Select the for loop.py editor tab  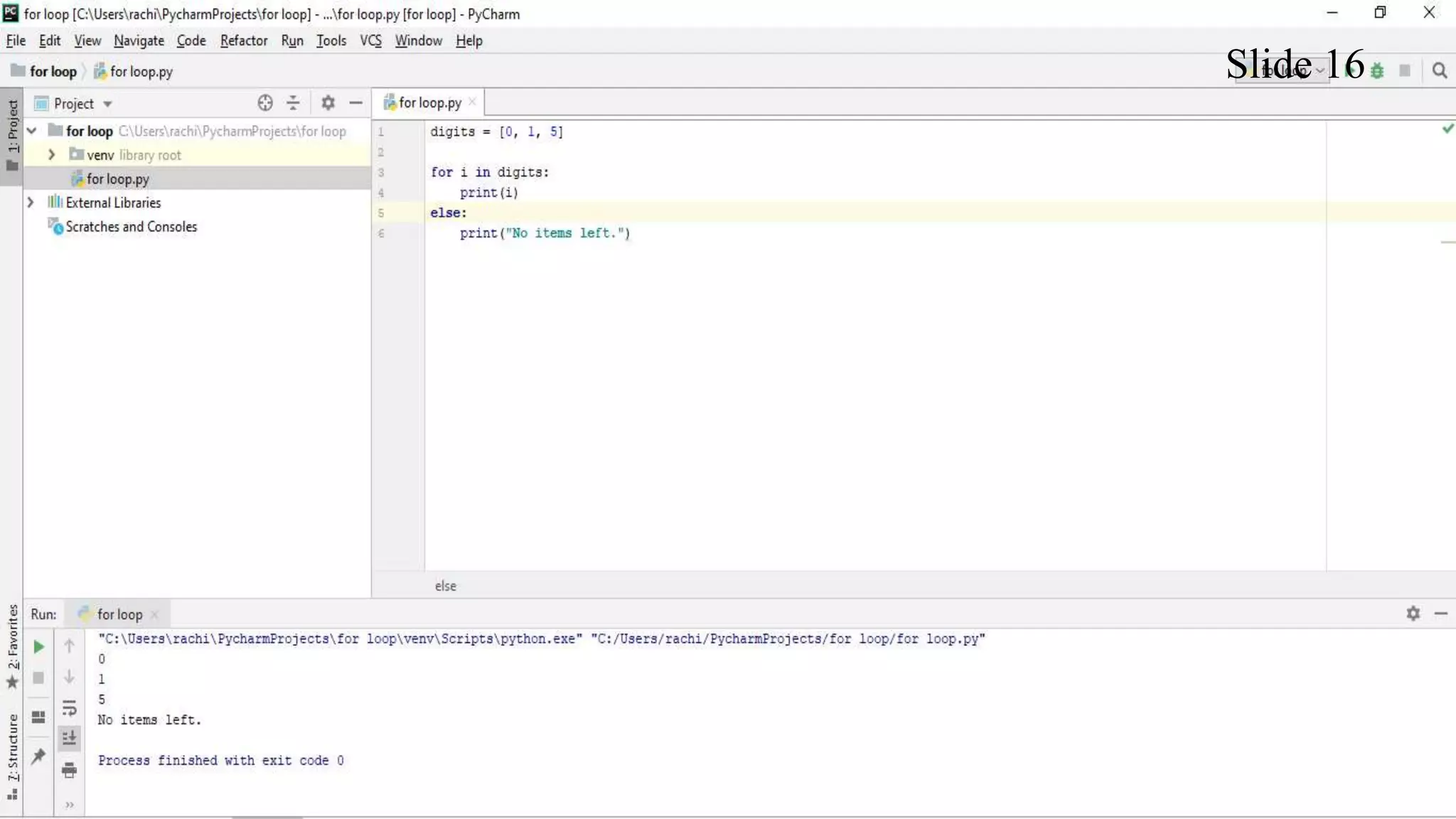[429, 102]
